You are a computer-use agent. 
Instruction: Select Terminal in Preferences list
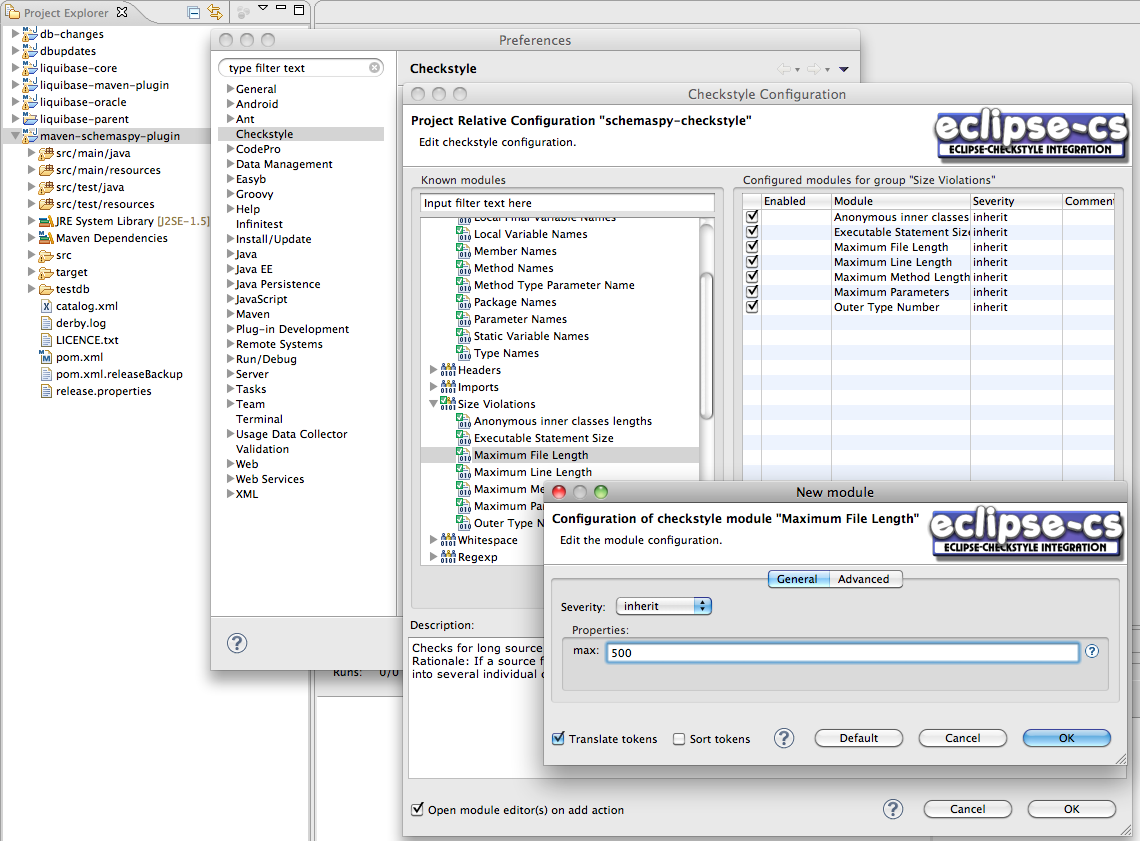click(x=260, y=419)
